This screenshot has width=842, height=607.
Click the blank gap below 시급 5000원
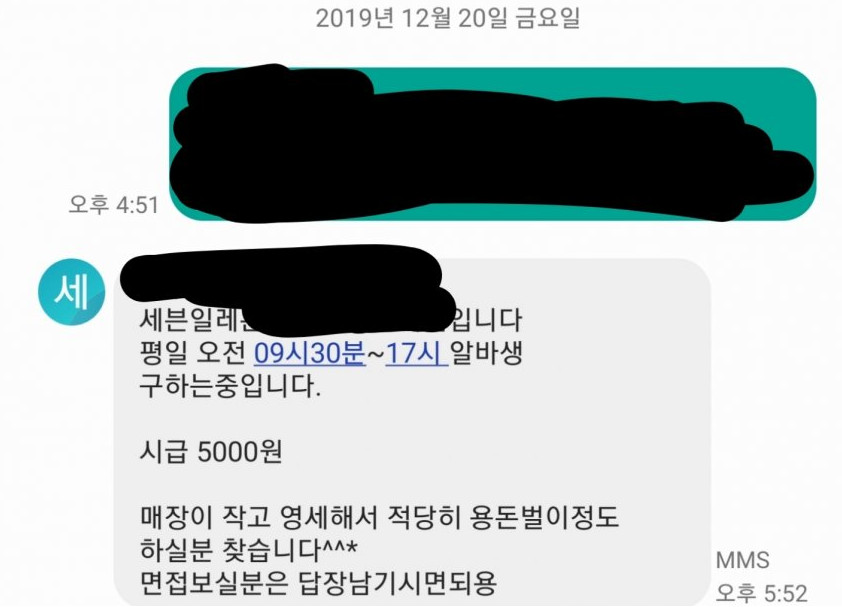pyautogui.click(x=376, y=485)
